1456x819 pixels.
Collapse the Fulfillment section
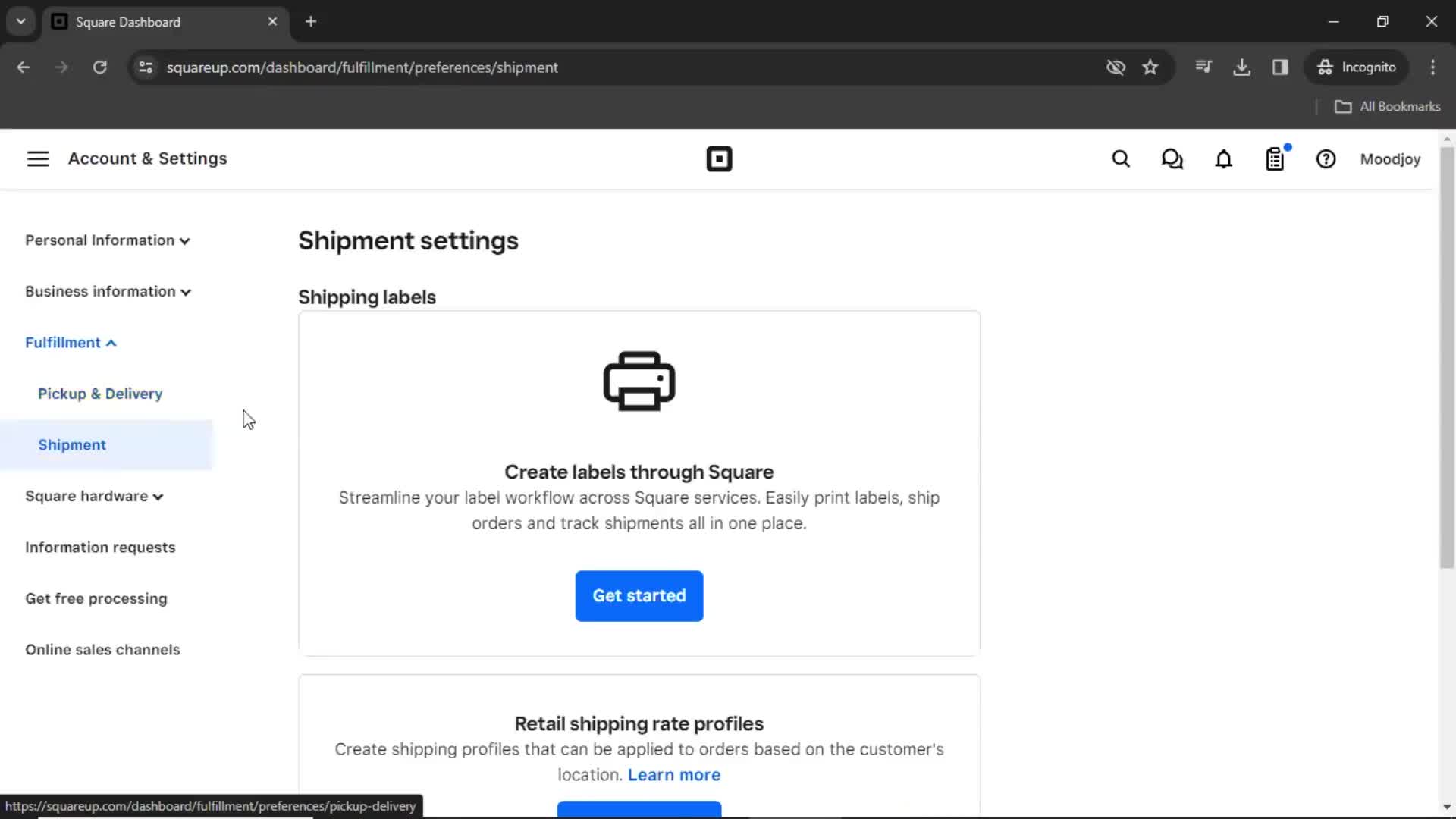(x=71, y=343)
